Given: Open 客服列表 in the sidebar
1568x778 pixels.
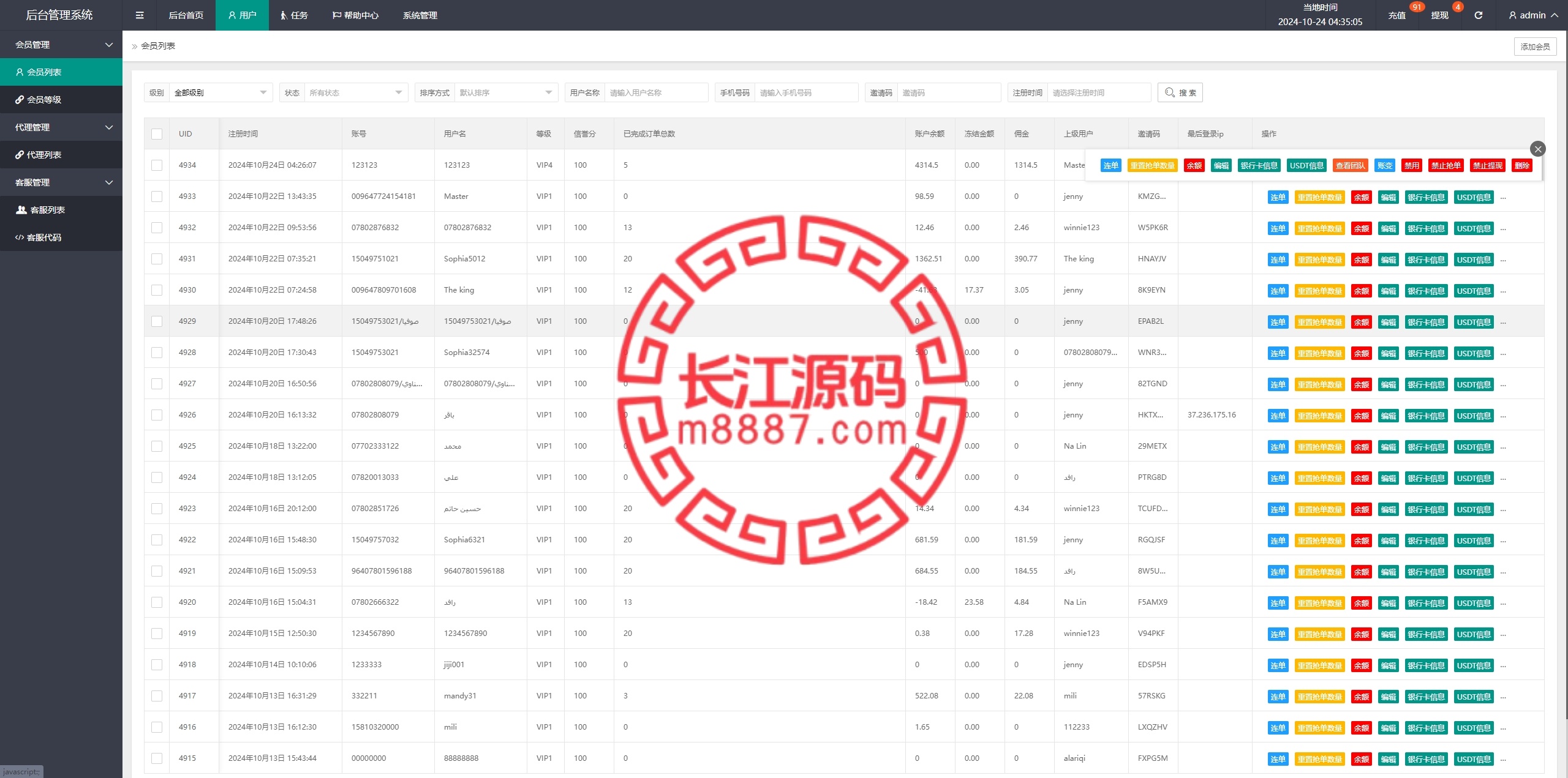Looking at the screenshot, I should tap(61, 210).
